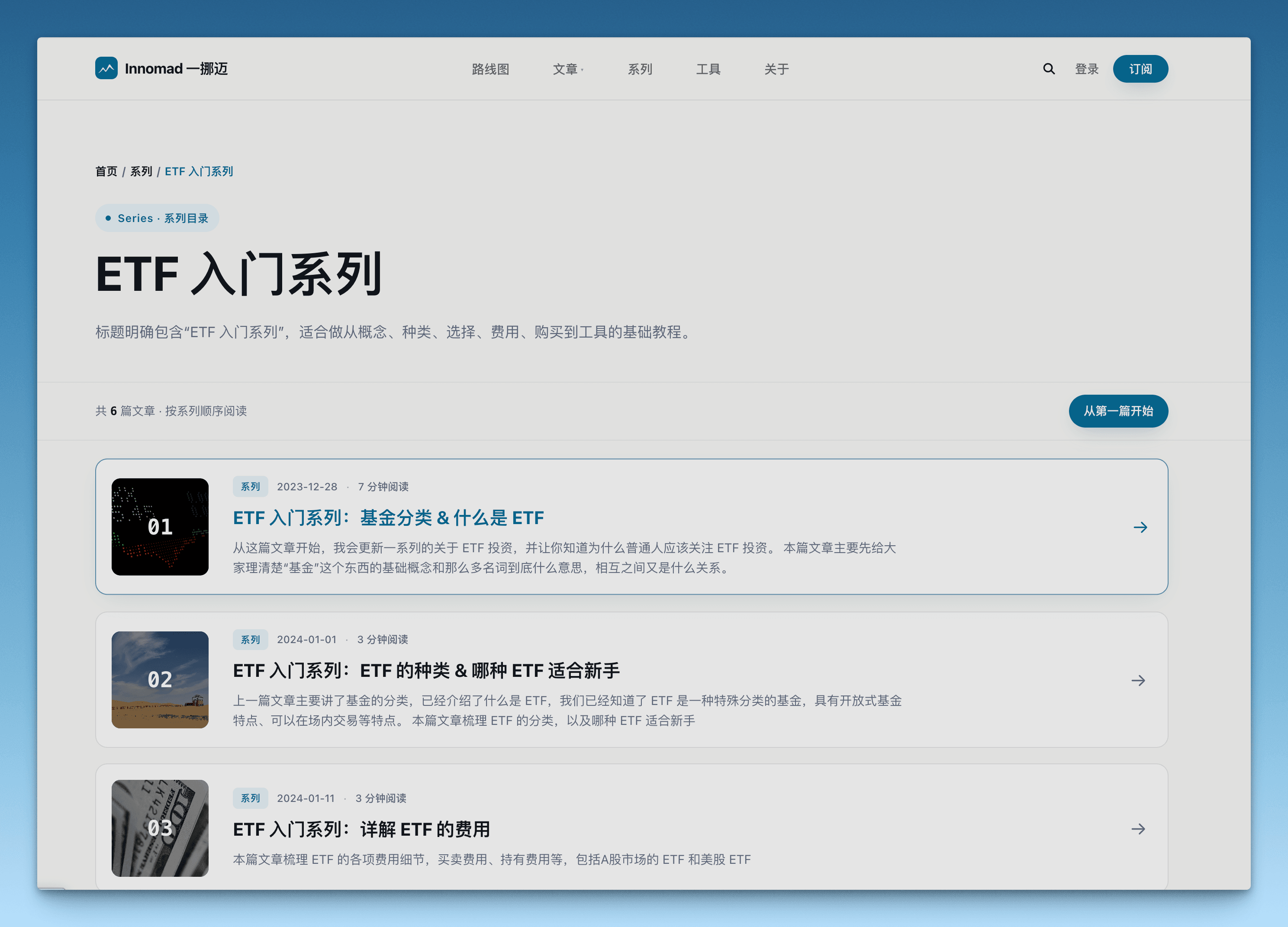This screenshot has height=927, width=1288.
Task: Click arrow icon on ETF 的种类 article card
Action: (1138, 680)
